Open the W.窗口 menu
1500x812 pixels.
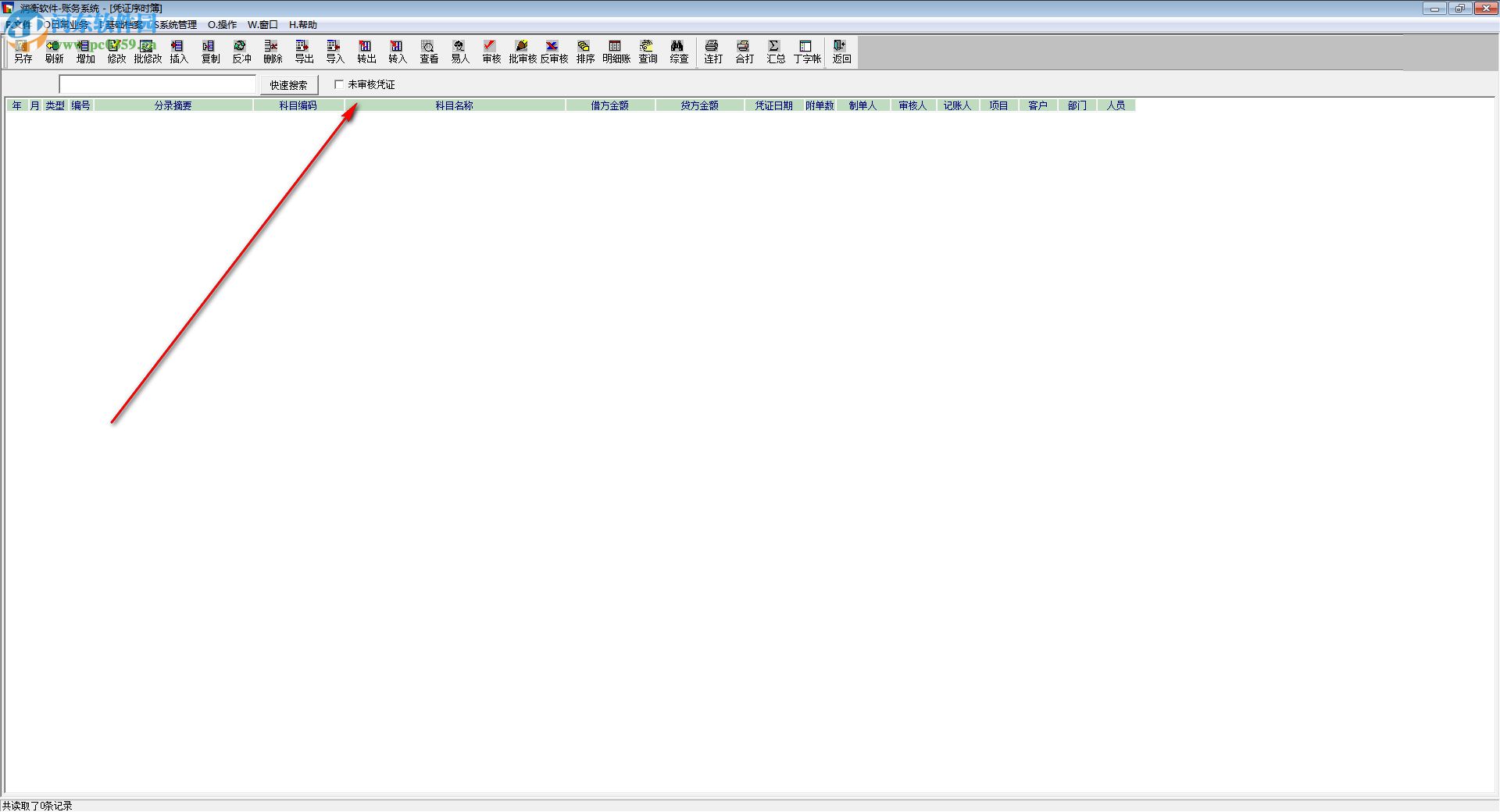pyautogui.click(x=262, y=25)
